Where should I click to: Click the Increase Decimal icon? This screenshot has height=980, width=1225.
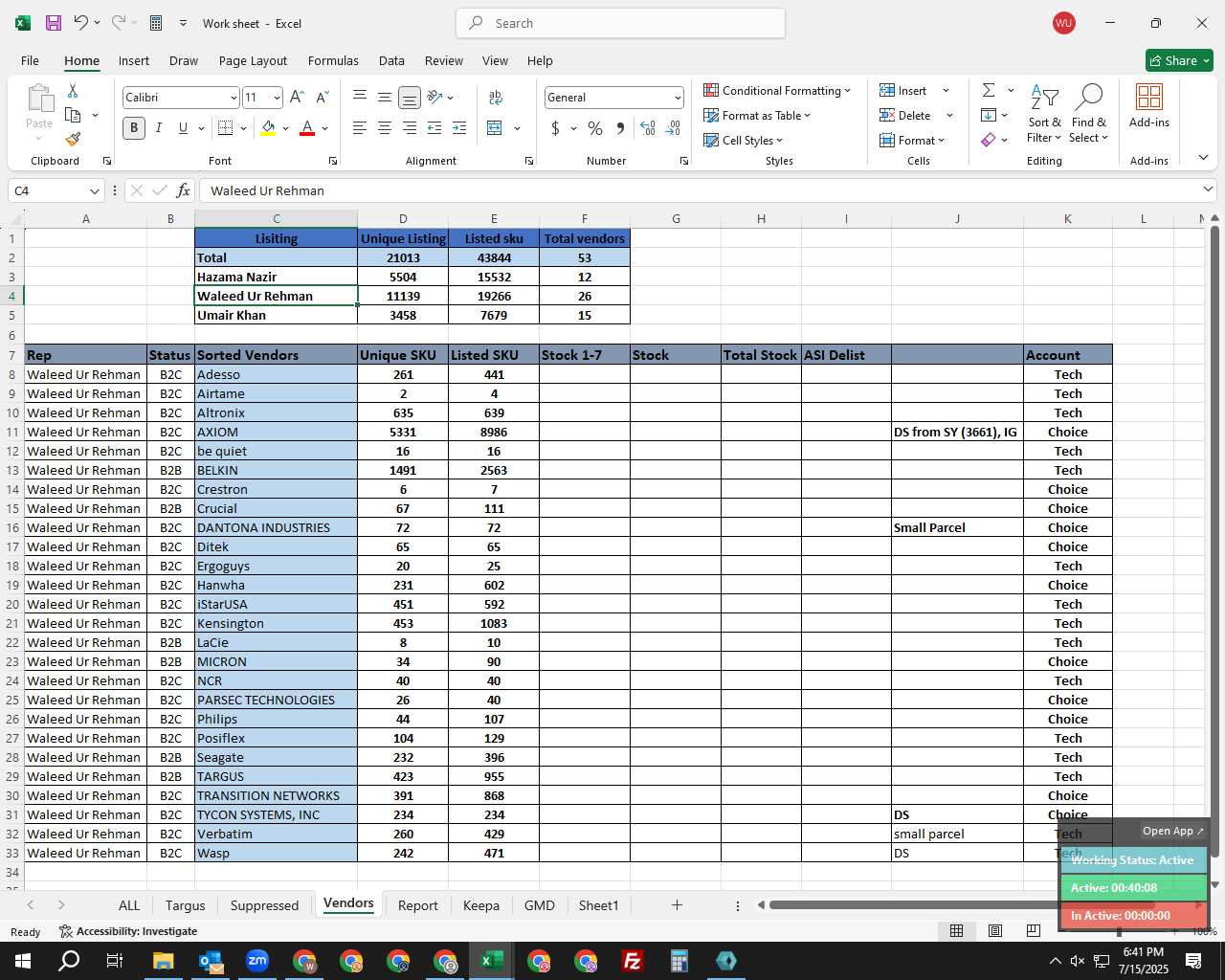tap(648, 128)
